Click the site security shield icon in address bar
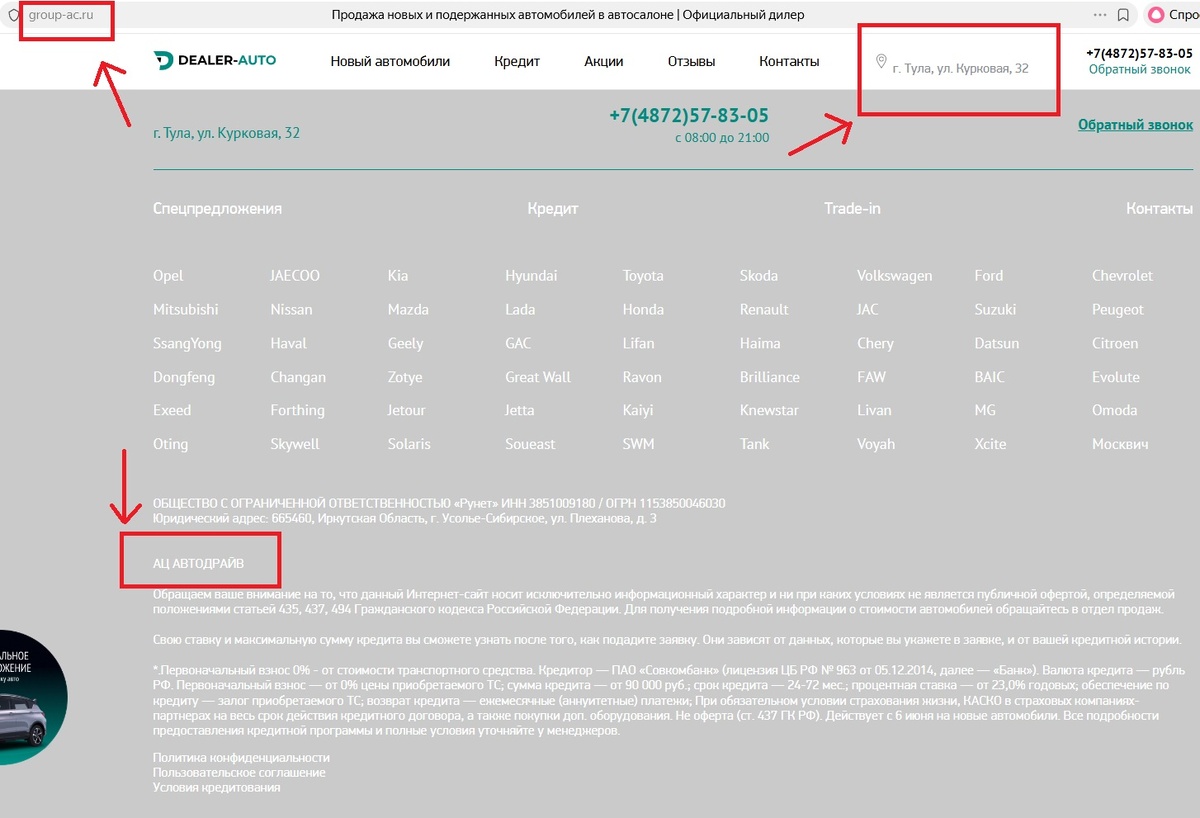This screenshot has height=818, width=1200. [x=14, y=15]
